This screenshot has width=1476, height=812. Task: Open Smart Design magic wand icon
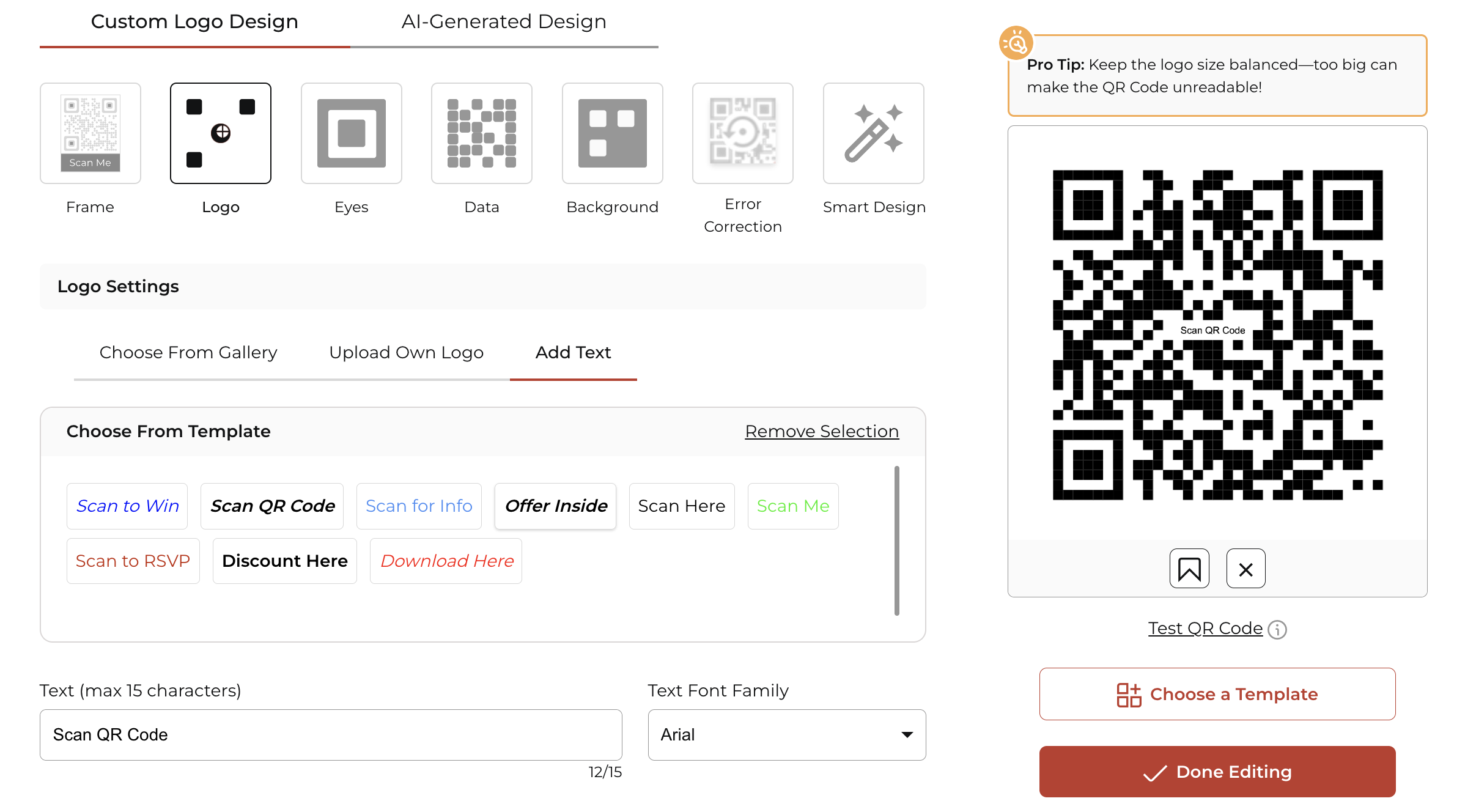(874, 133)
